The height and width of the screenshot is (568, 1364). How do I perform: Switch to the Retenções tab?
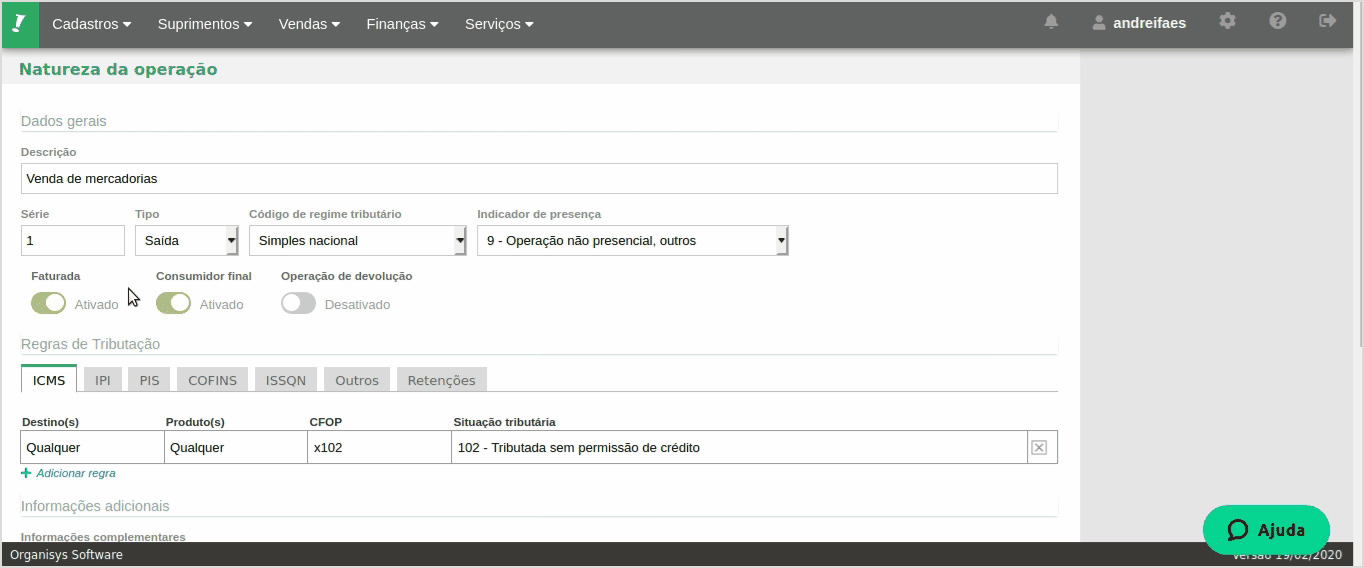coord(442,380)
